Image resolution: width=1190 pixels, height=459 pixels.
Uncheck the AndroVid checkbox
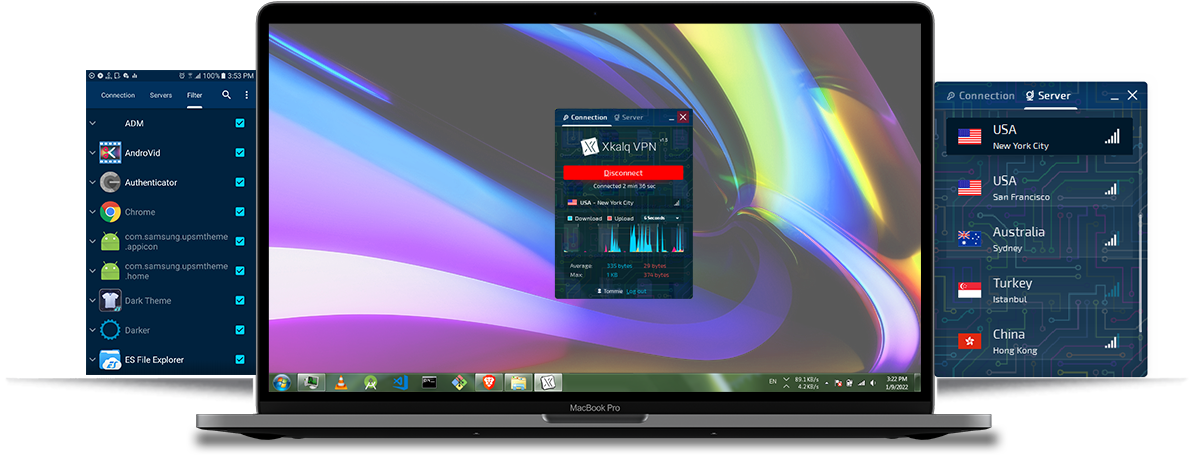[240, 152]
